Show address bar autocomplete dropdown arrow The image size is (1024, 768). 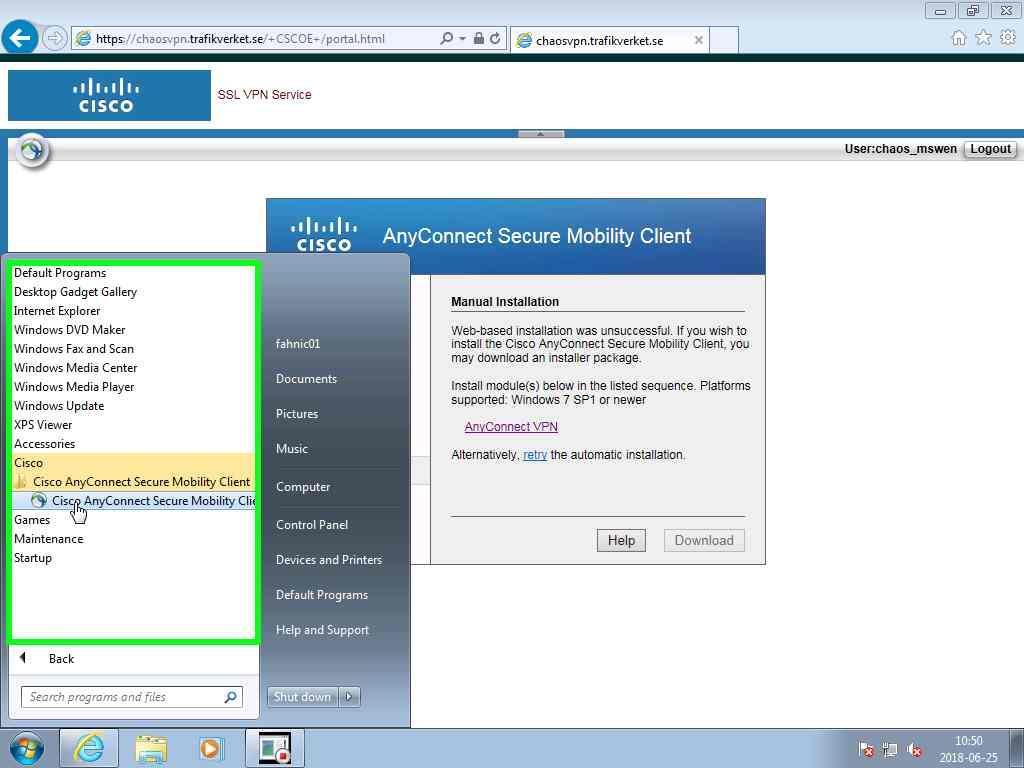pos(462,39)
